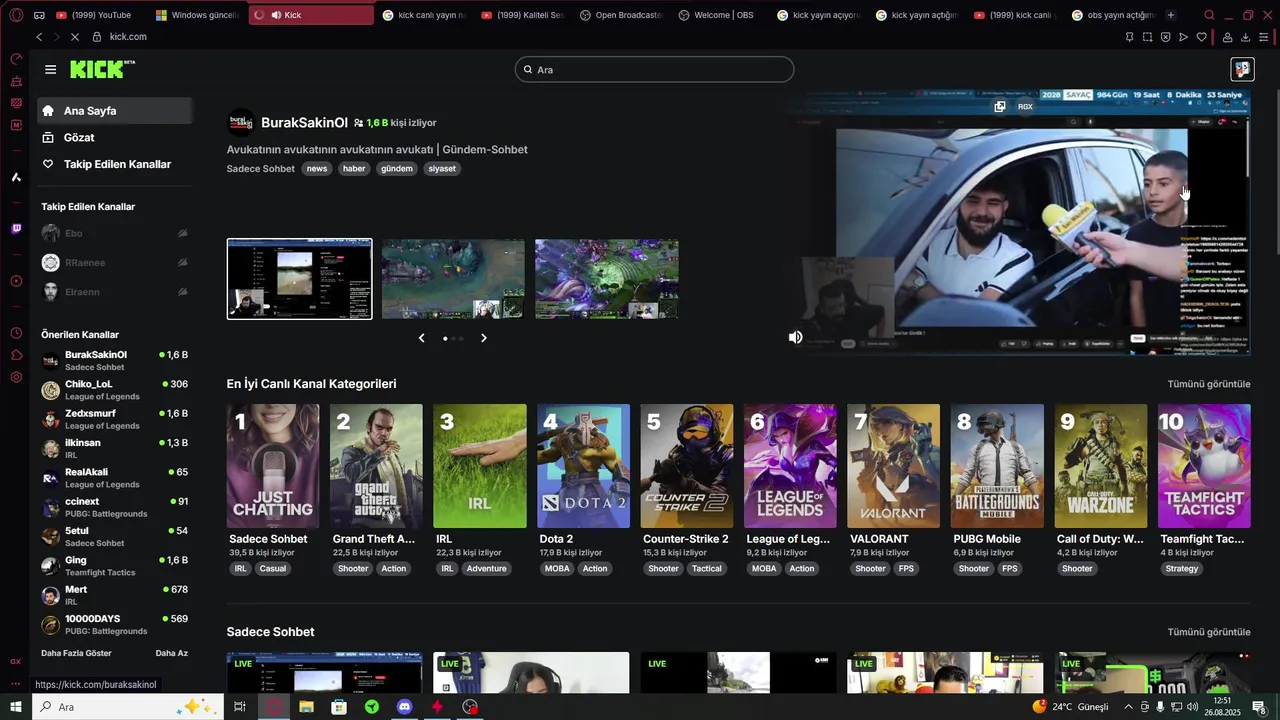Select the Just Chatting category card
The image size is (1280, 720).
(x=273, y=466)
